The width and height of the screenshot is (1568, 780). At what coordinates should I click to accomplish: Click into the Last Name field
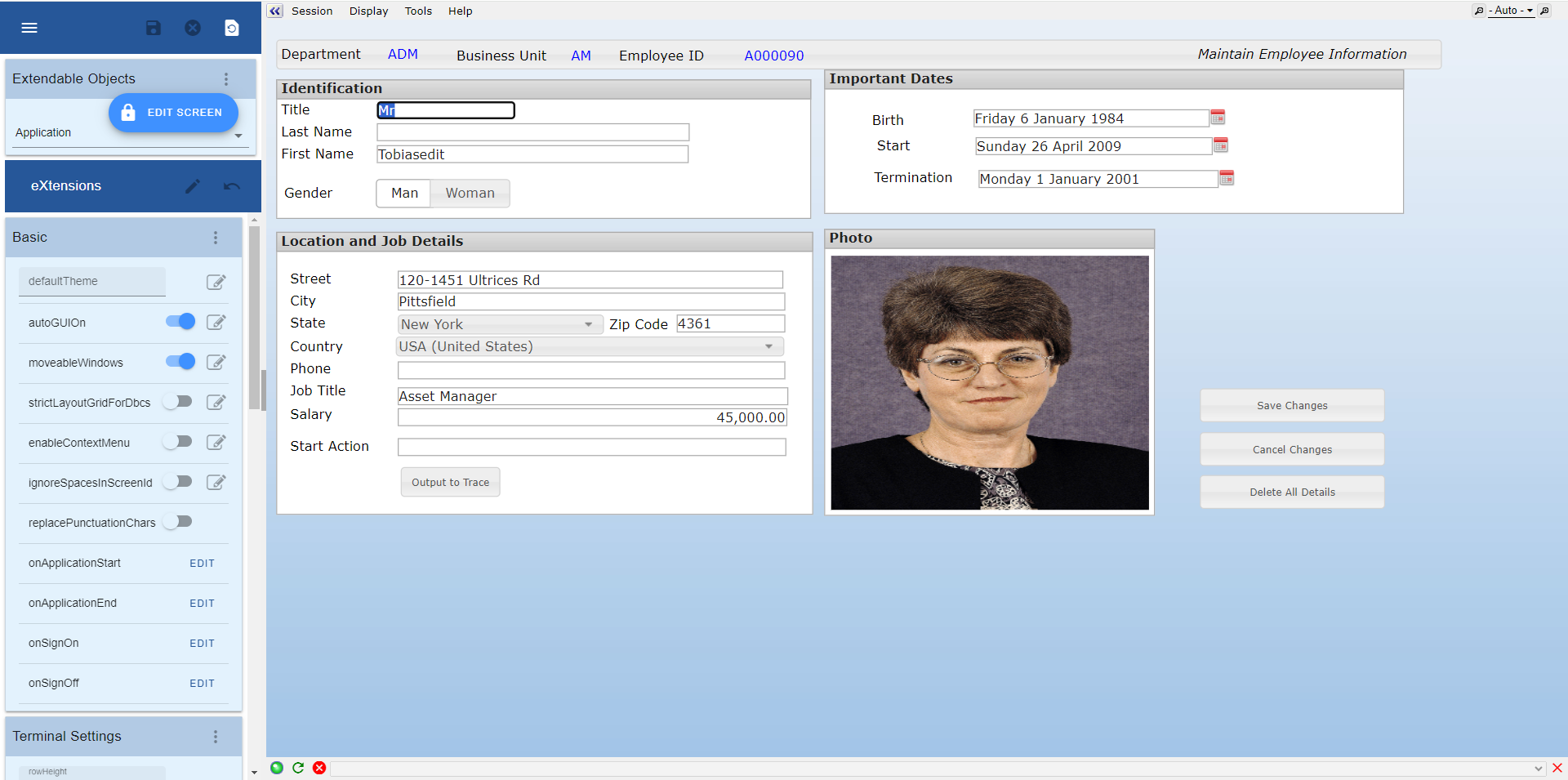coord(532,132)
